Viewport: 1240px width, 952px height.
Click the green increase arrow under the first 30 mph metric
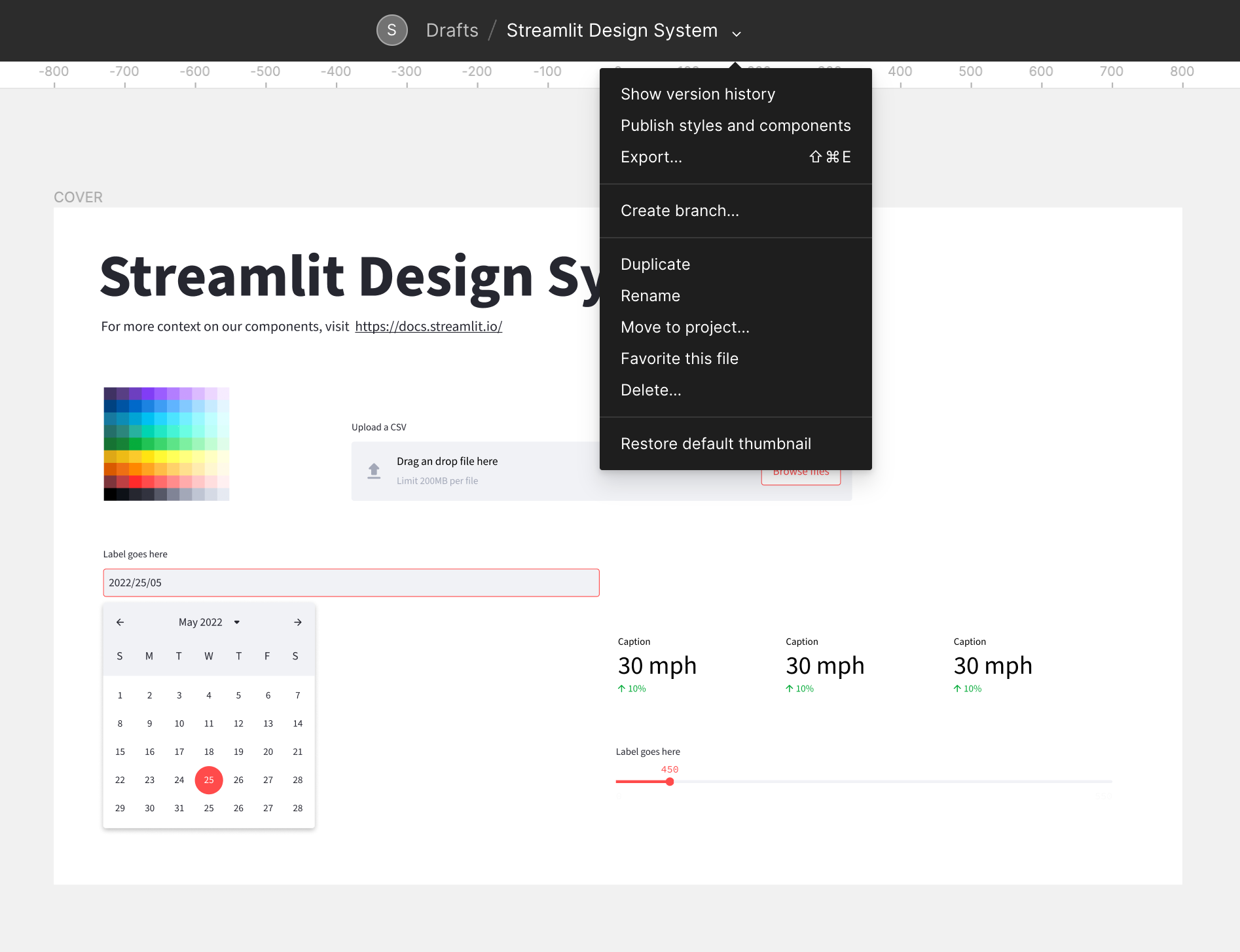[621, 688]
